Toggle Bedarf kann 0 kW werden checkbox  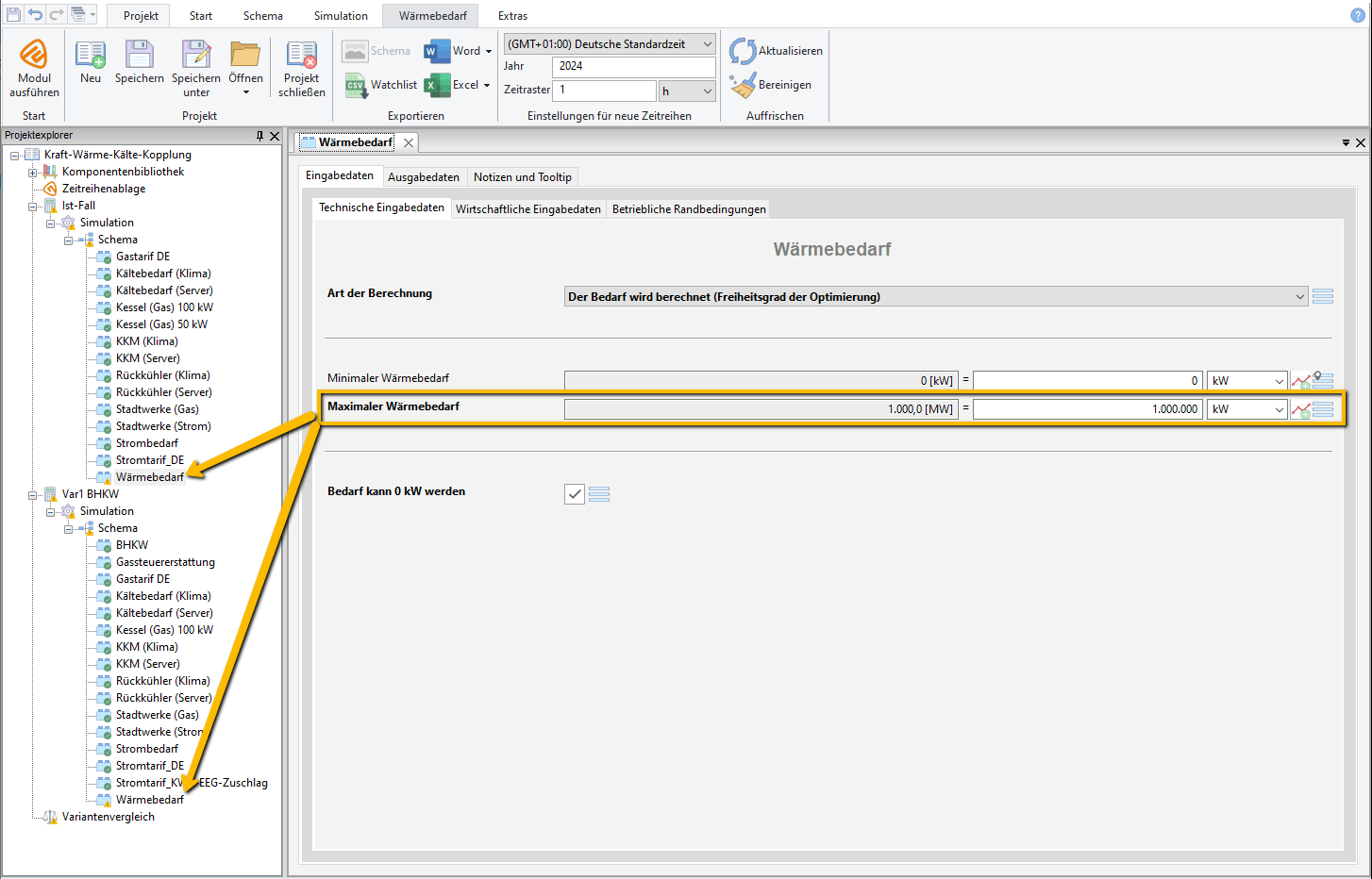(575, 493)
